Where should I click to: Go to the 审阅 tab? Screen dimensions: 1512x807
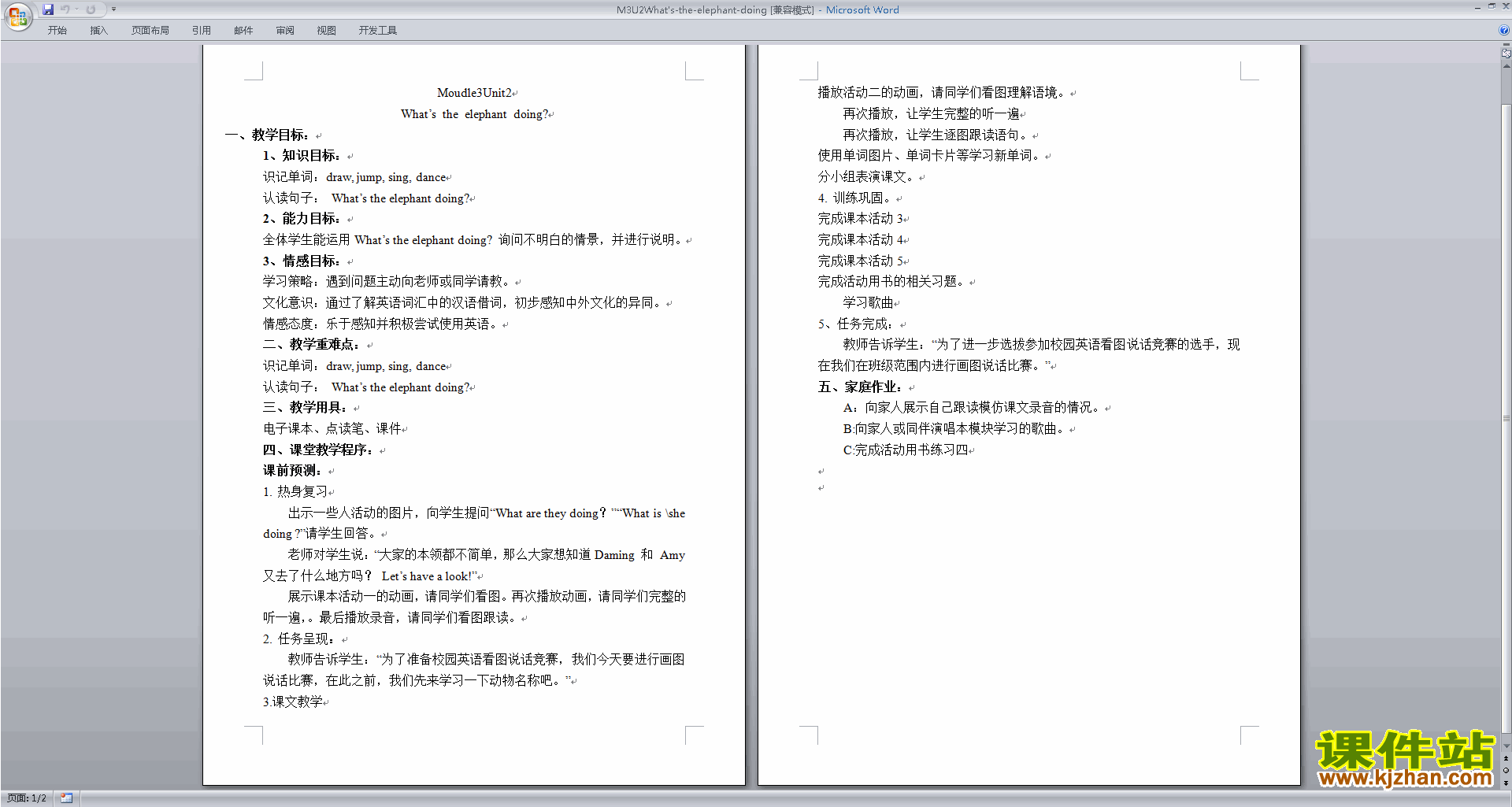[285, 31]
